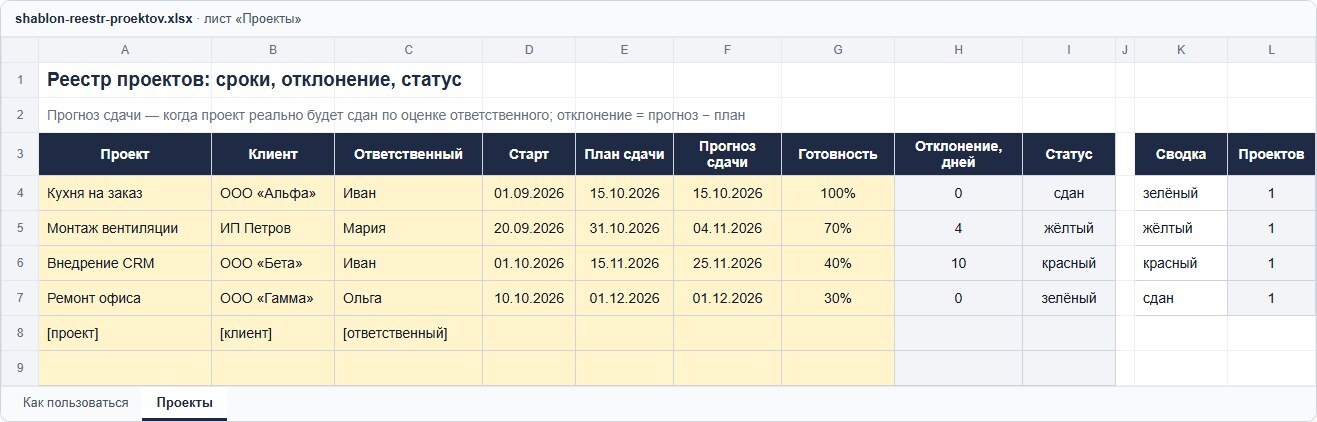1317x422 pixels.
Task: Select the readiness value «30%»
Action: (x=838, y=298)
